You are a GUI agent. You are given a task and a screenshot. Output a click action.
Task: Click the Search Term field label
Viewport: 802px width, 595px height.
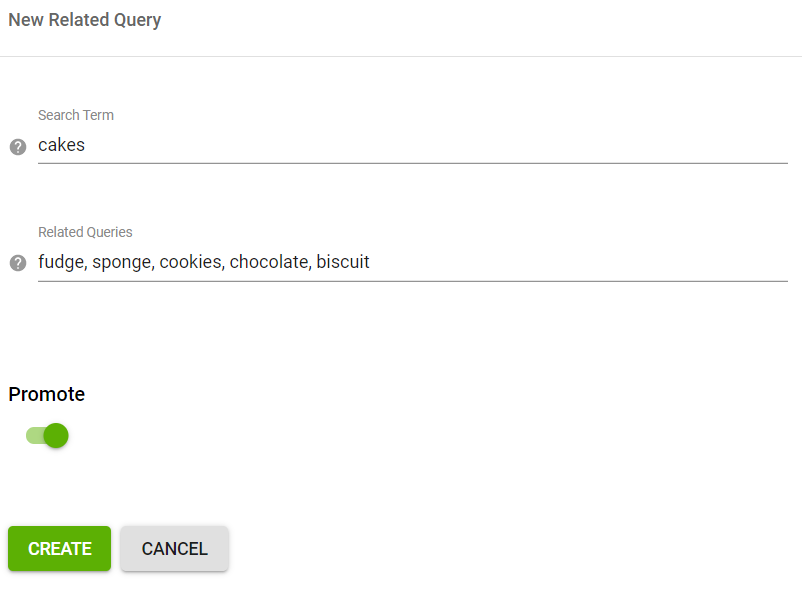76,115
